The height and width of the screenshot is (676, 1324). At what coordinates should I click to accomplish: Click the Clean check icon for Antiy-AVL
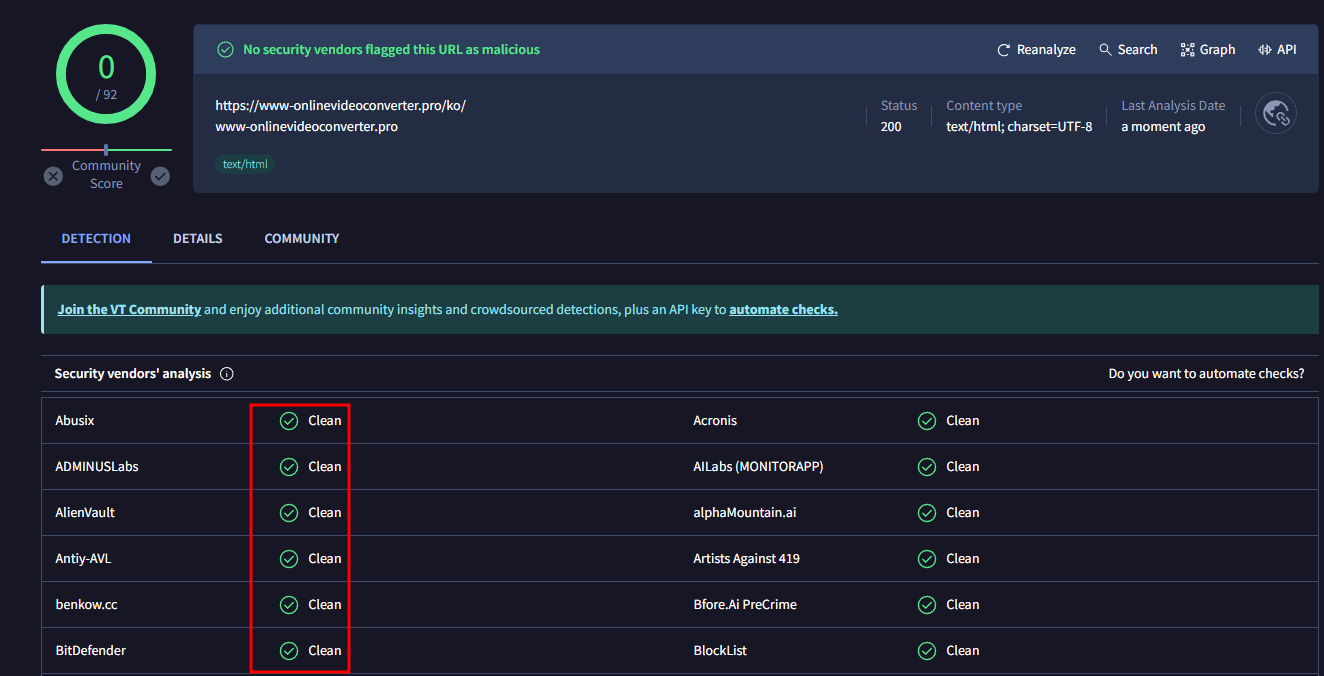289,559
